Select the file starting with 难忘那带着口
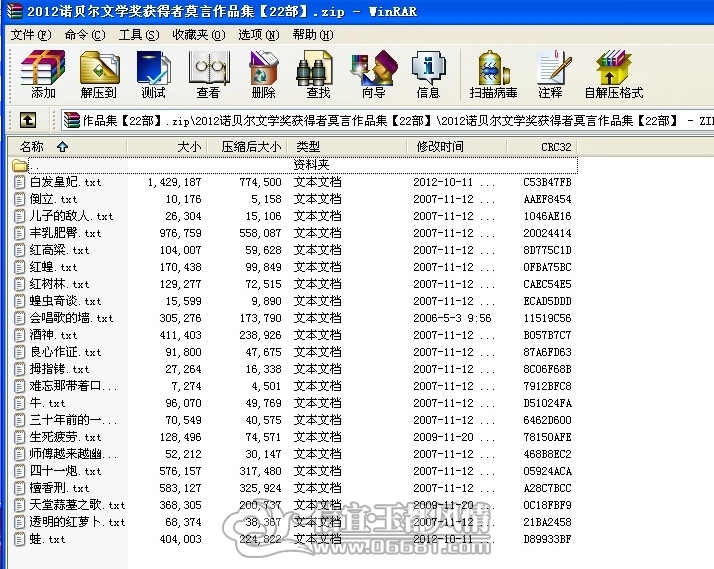This screenshot has height=569, width=714. coord(73,386)
